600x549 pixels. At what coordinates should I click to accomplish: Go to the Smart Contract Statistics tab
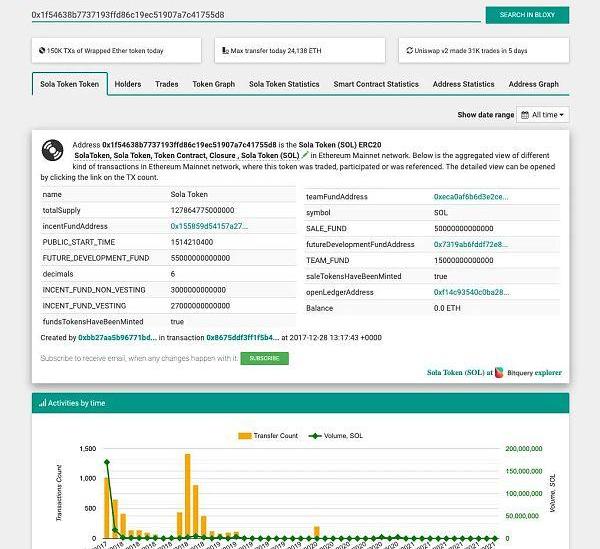pos(376,84)
